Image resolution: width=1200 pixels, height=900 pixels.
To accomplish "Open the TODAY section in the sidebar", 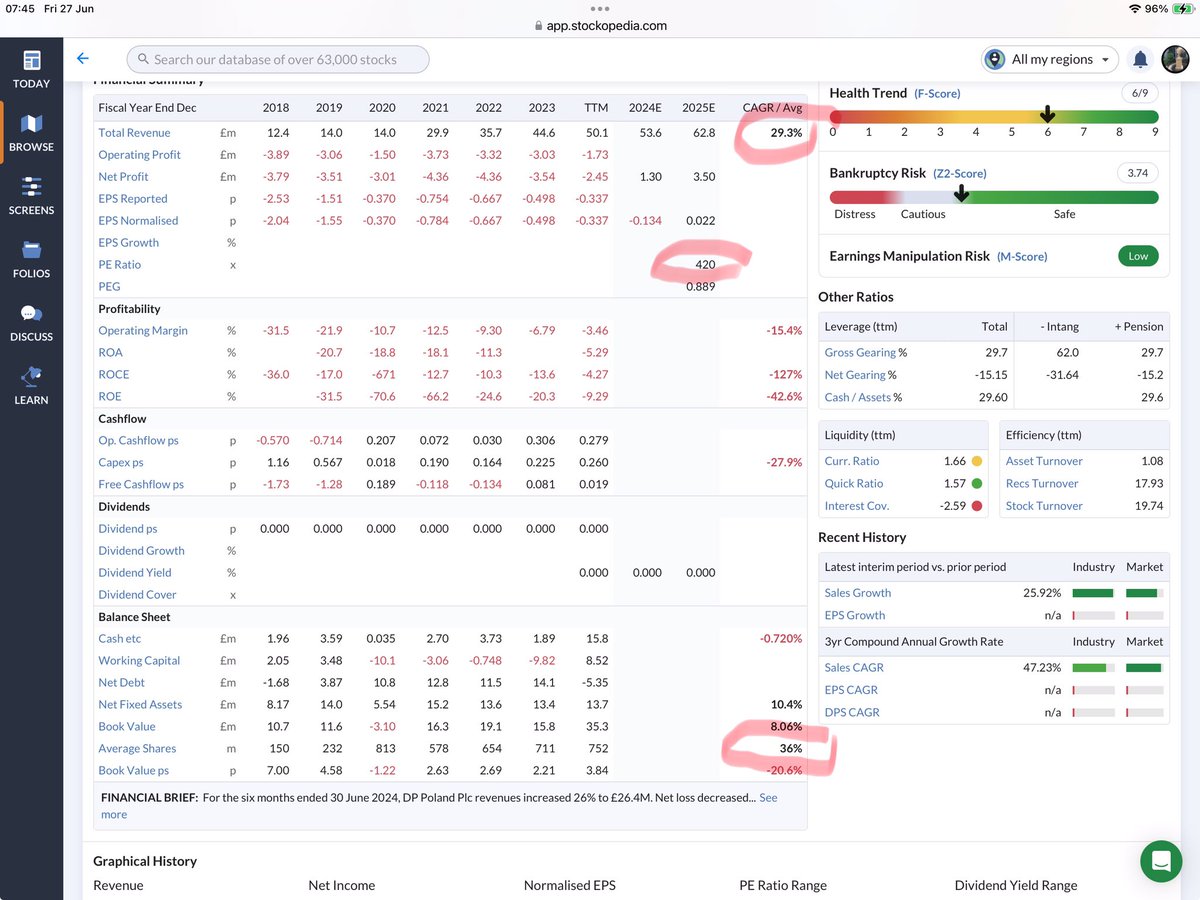I will pos(31,69).
